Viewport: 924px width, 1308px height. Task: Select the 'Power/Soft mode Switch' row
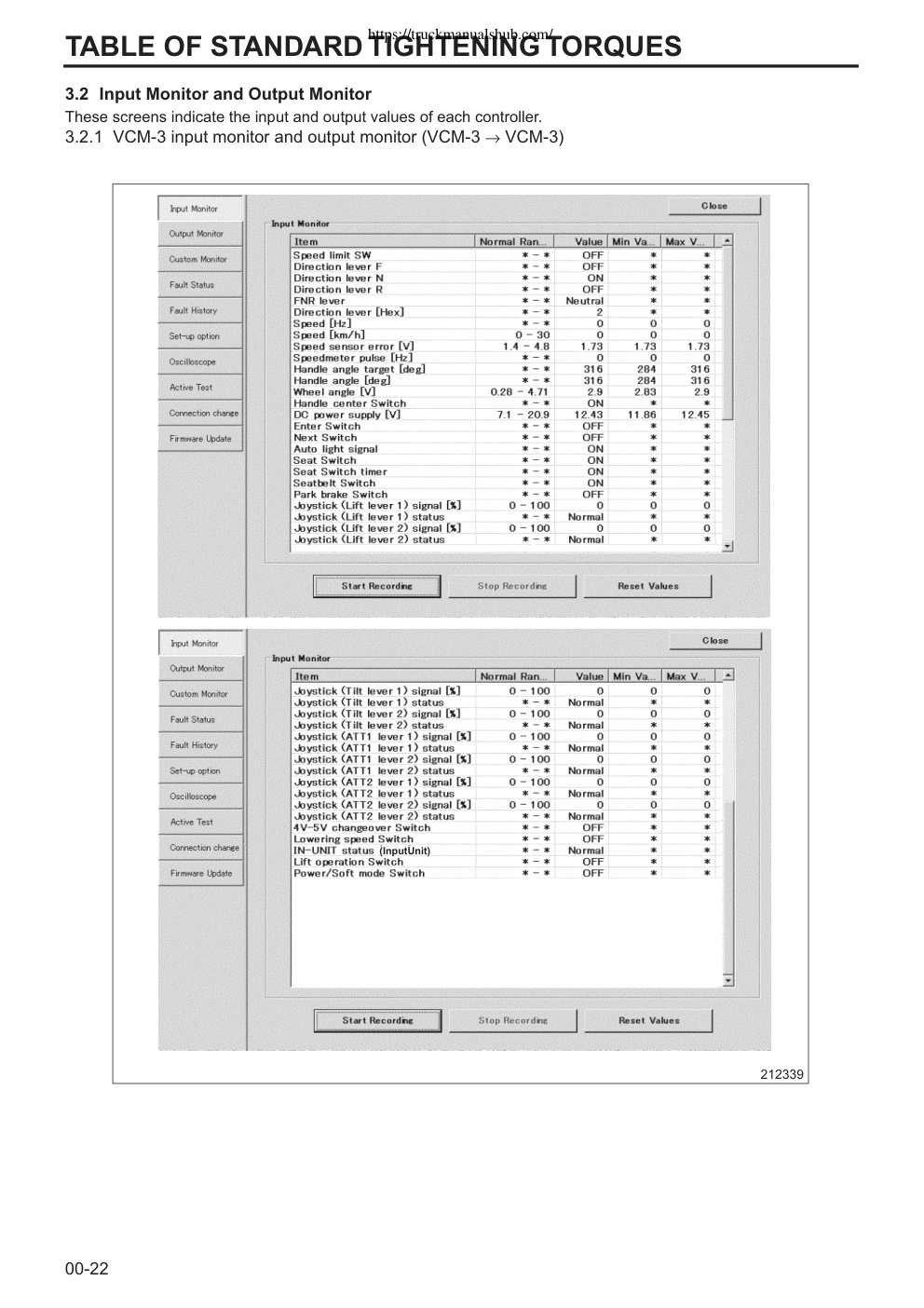506,873
